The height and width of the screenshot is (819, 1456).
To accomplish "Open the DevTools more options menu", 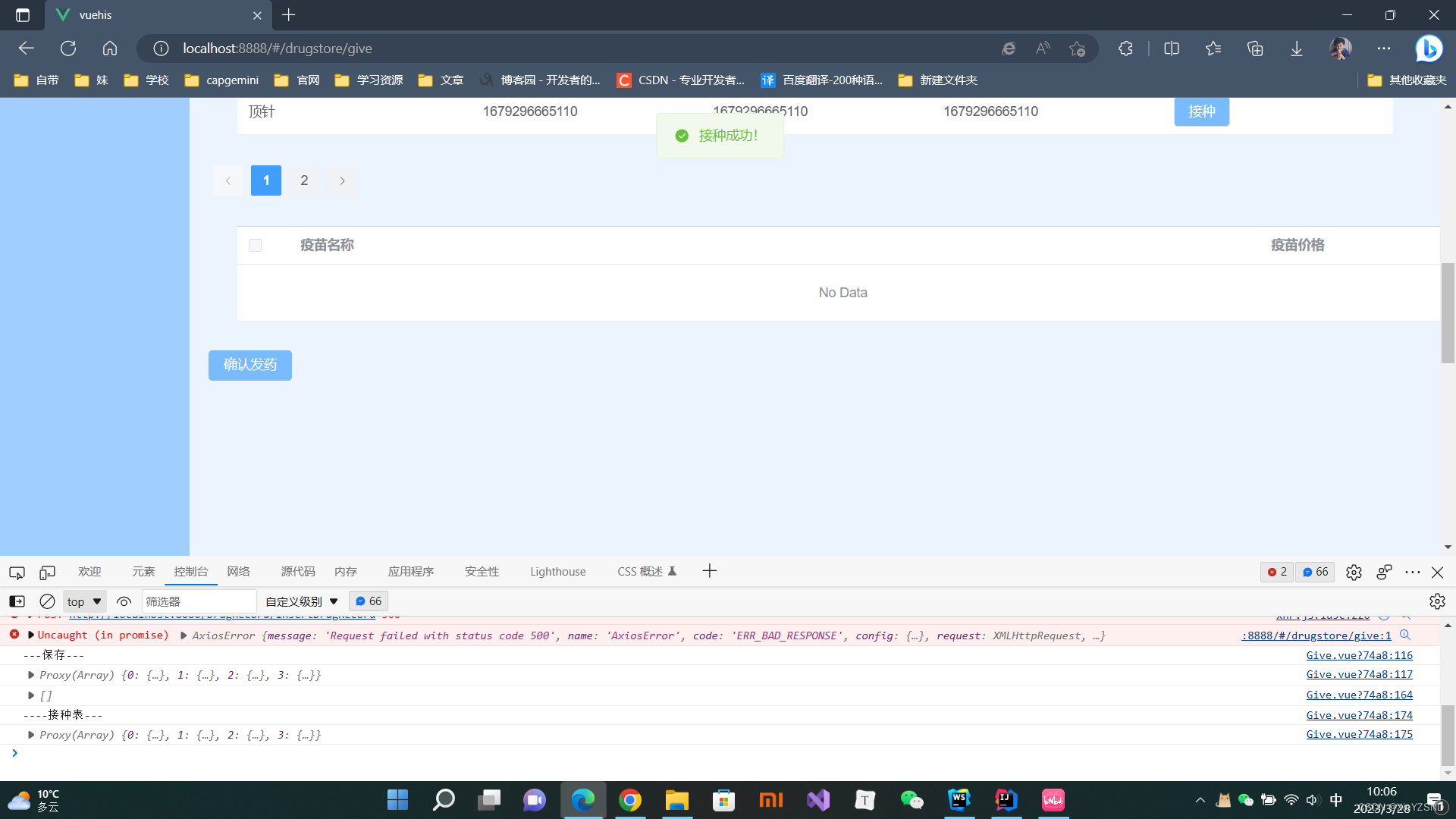I will 1411,573.
